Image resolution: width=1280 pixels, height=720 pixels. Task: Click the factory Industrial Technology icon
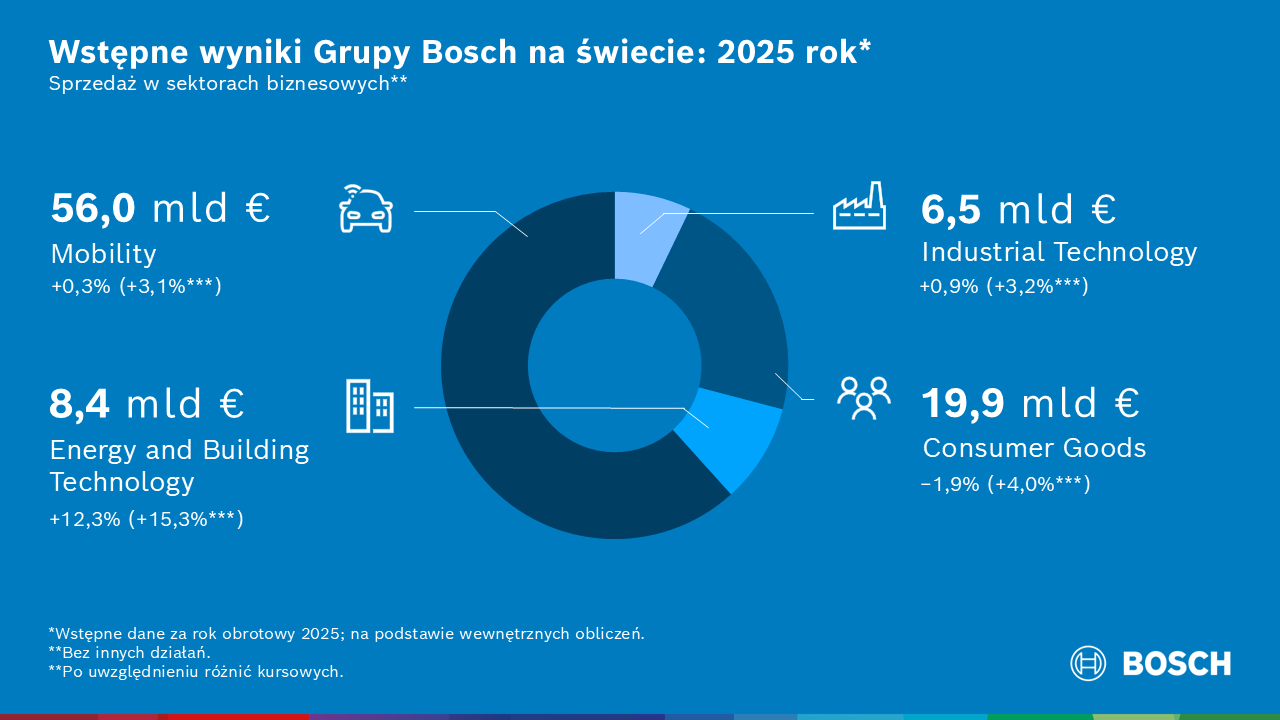tap(859, 207)
